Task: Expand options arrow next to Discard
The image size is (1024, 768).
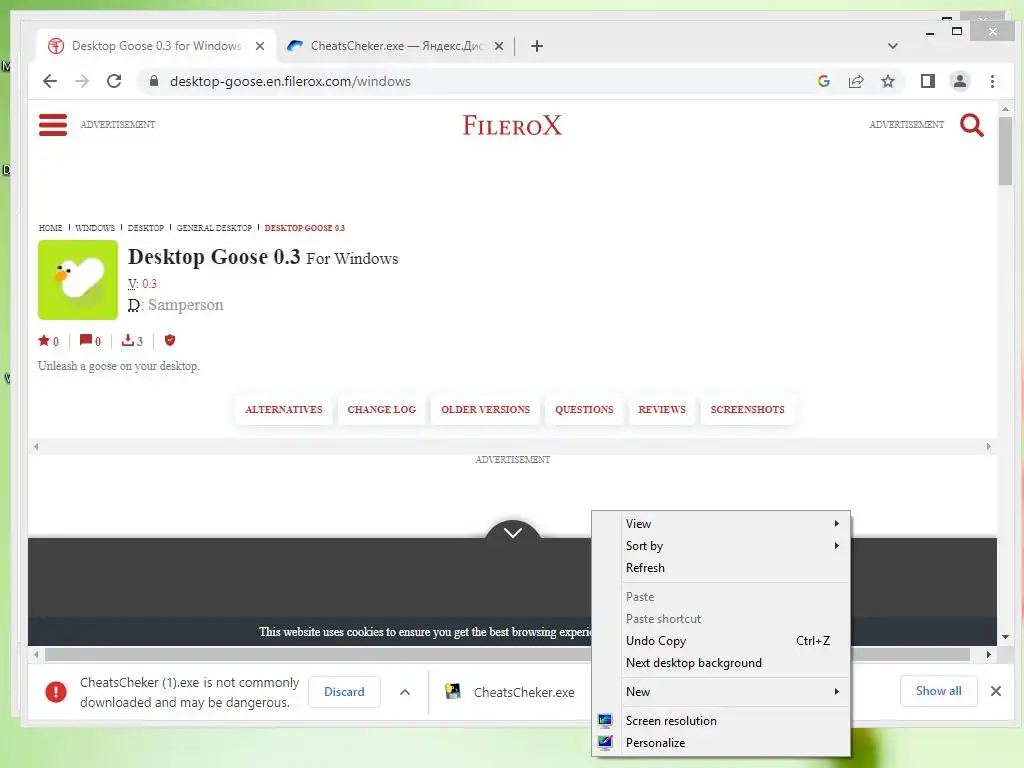Action: coord(405,692)
